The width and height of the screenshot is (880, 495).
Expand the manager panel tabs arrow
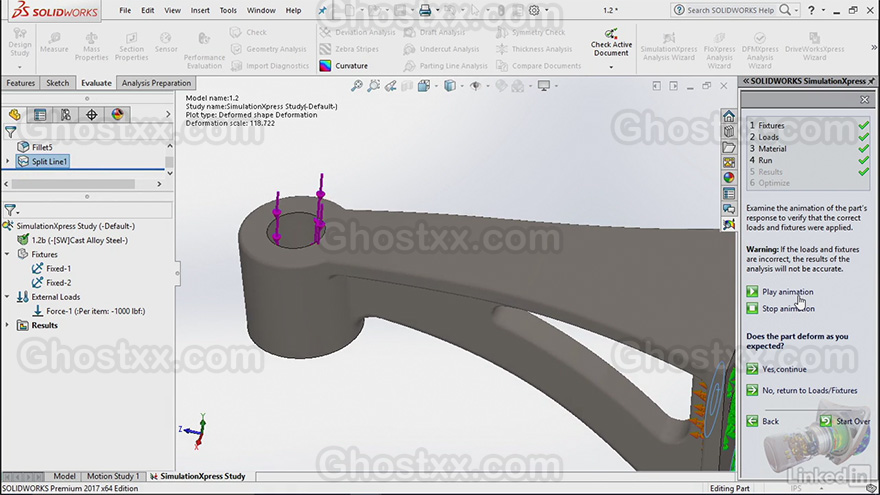[167, 114]
